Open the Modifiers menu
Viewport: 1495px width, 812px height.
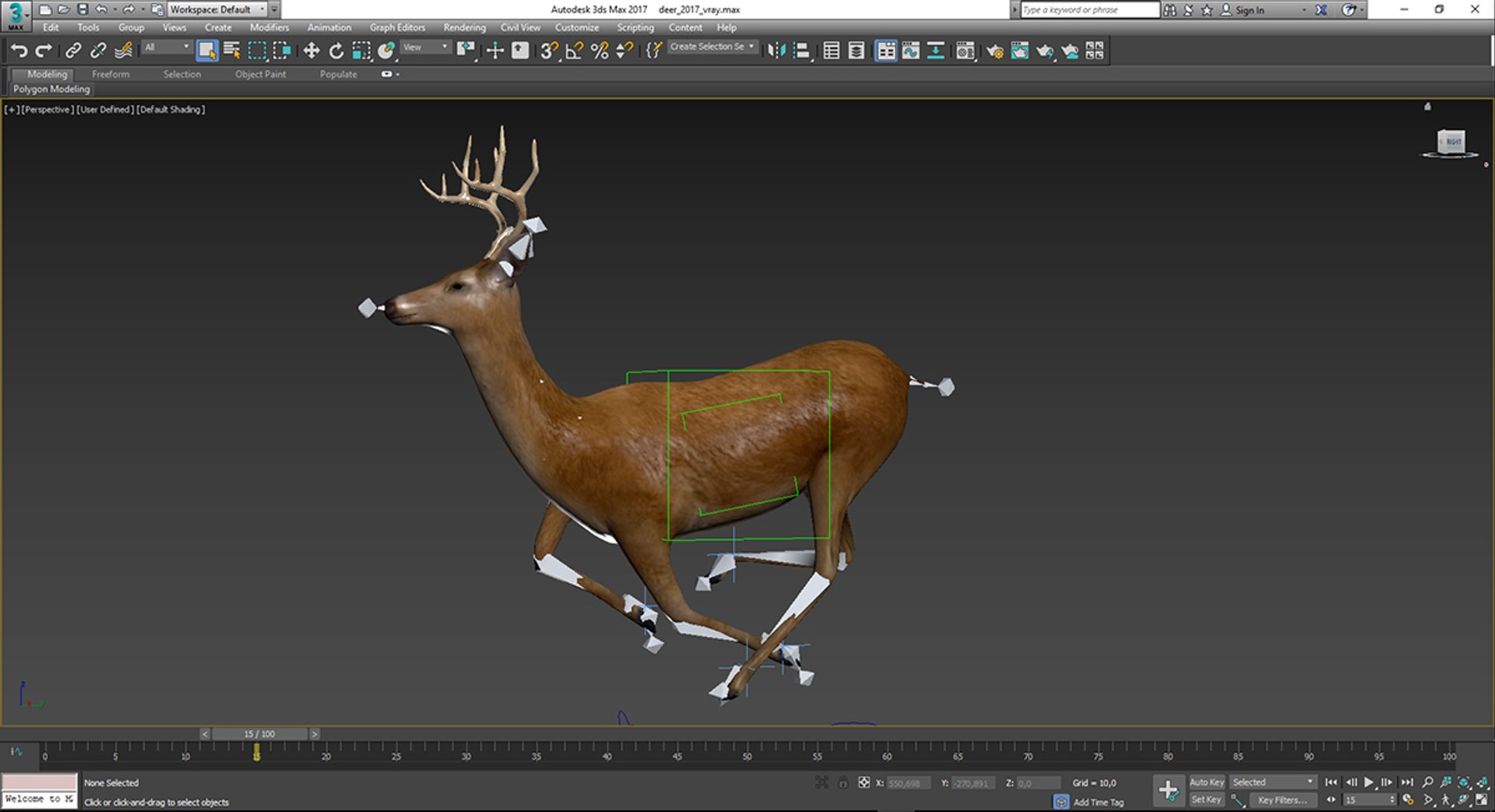tap(269, 27)
